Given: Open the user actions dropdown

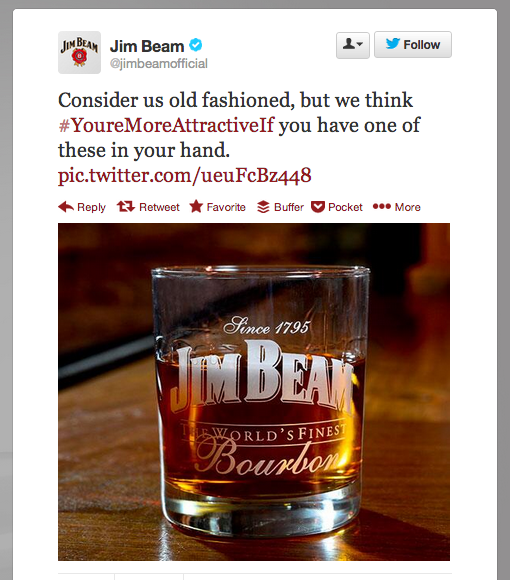Looking at the screenshot, I should pyautogui.click(x=353, y=45).
